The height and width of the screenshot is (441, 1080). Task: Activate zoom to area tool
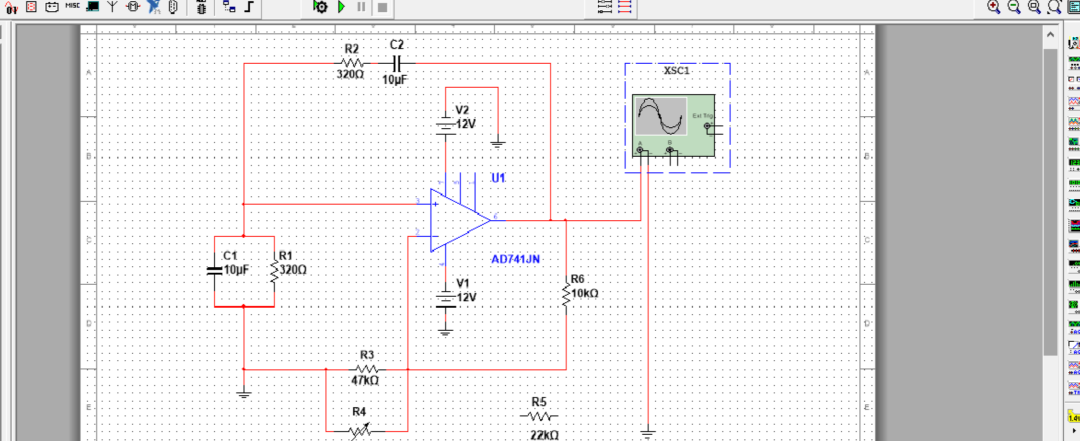tap(1035, 7)
